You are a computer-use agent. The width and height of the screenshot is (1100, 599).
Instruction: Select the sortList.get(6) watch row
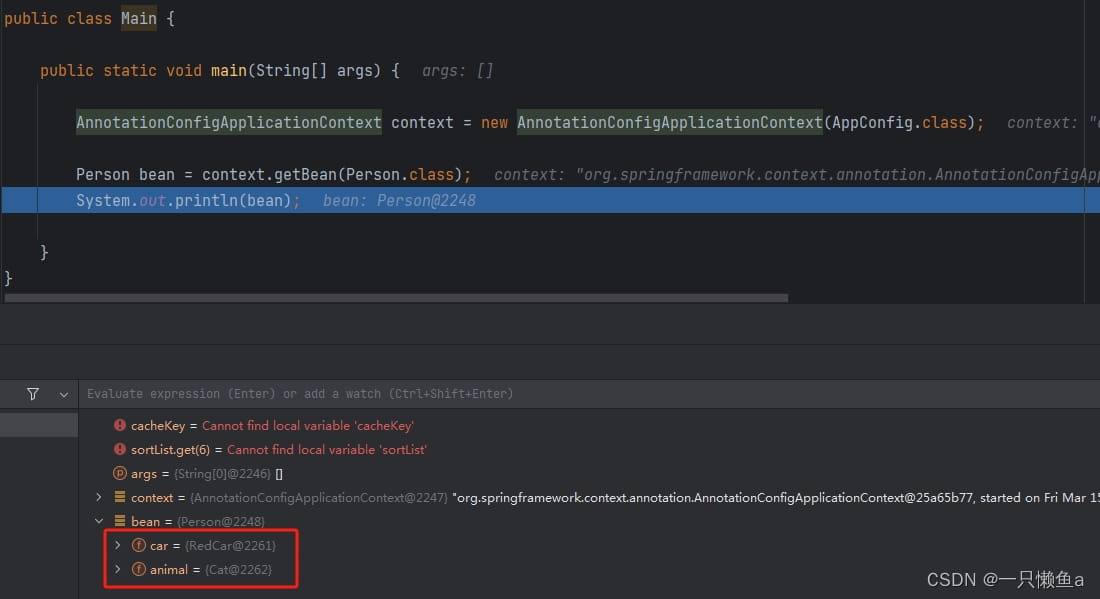589,450
